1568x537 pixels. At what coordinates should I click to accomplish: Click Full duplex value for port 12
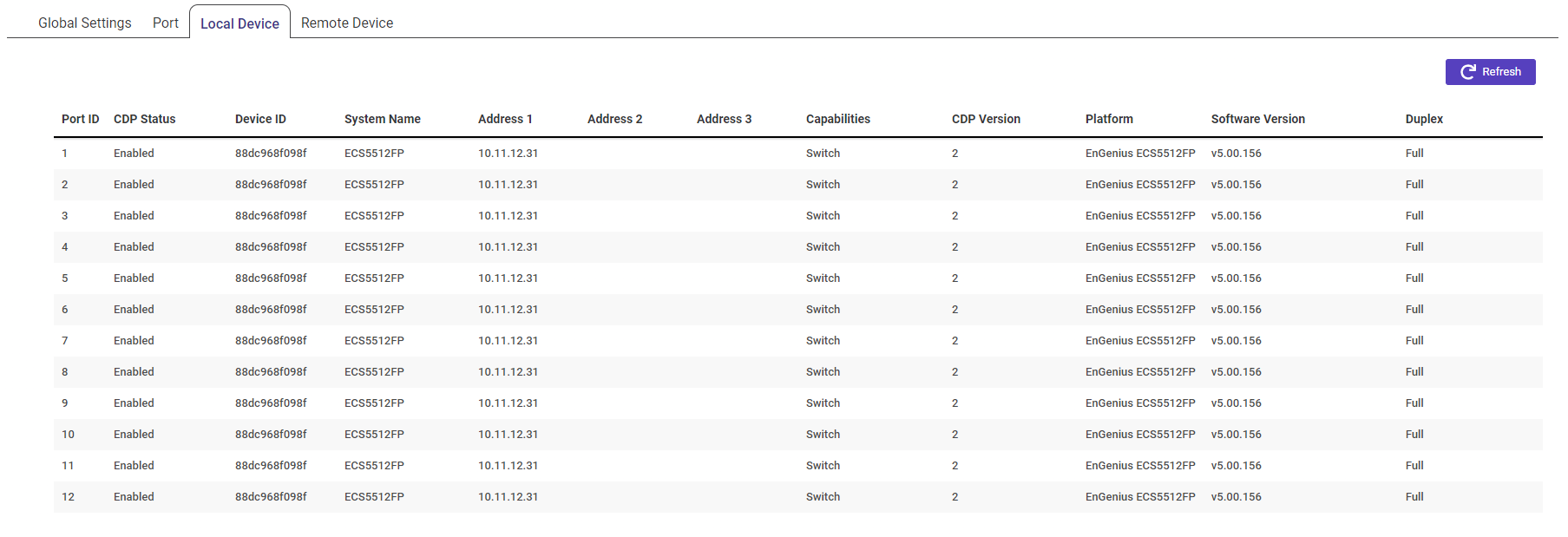coord(1414,497)
